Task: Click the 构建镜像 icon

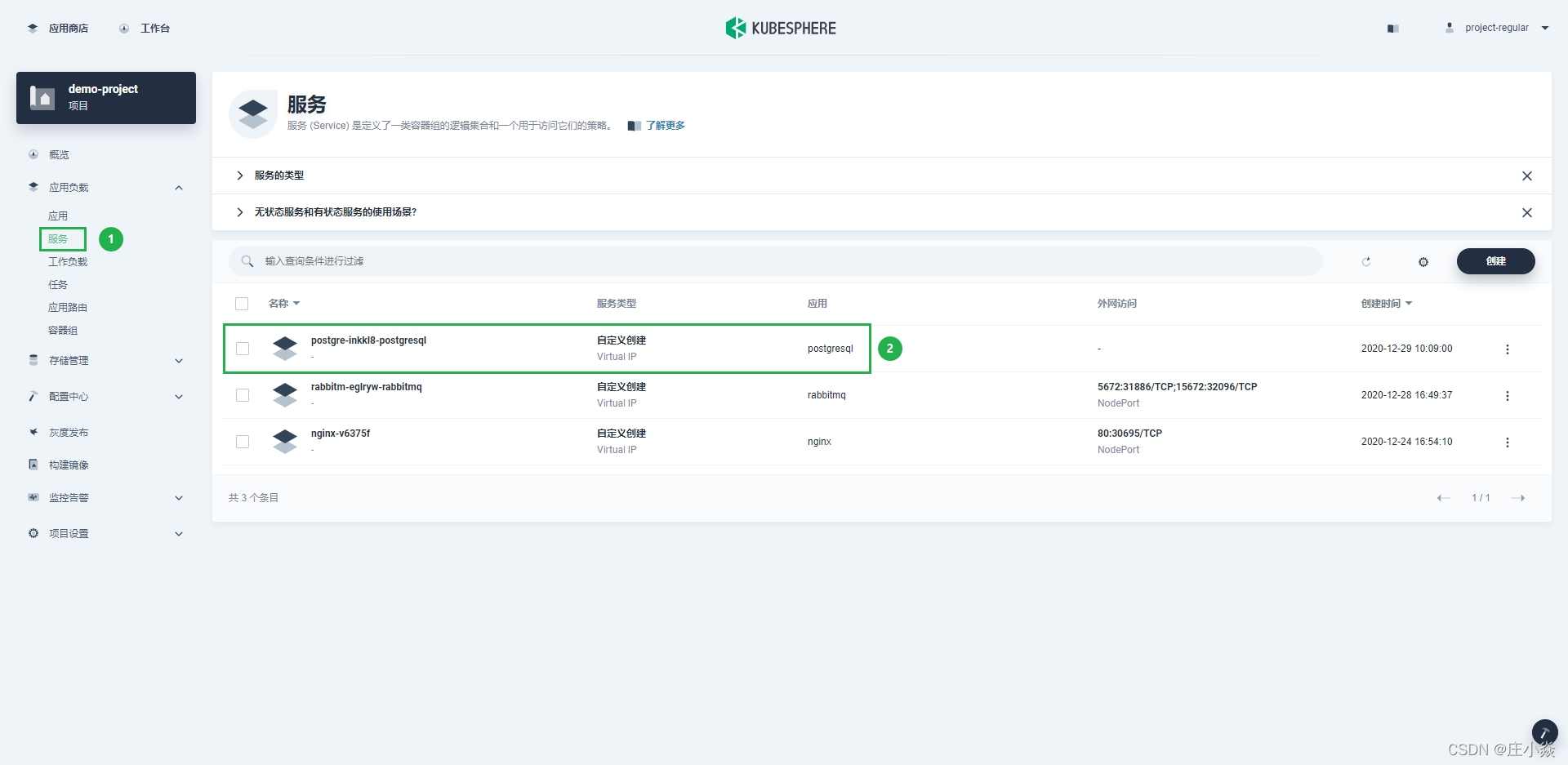Action: (x=33, y=465)
